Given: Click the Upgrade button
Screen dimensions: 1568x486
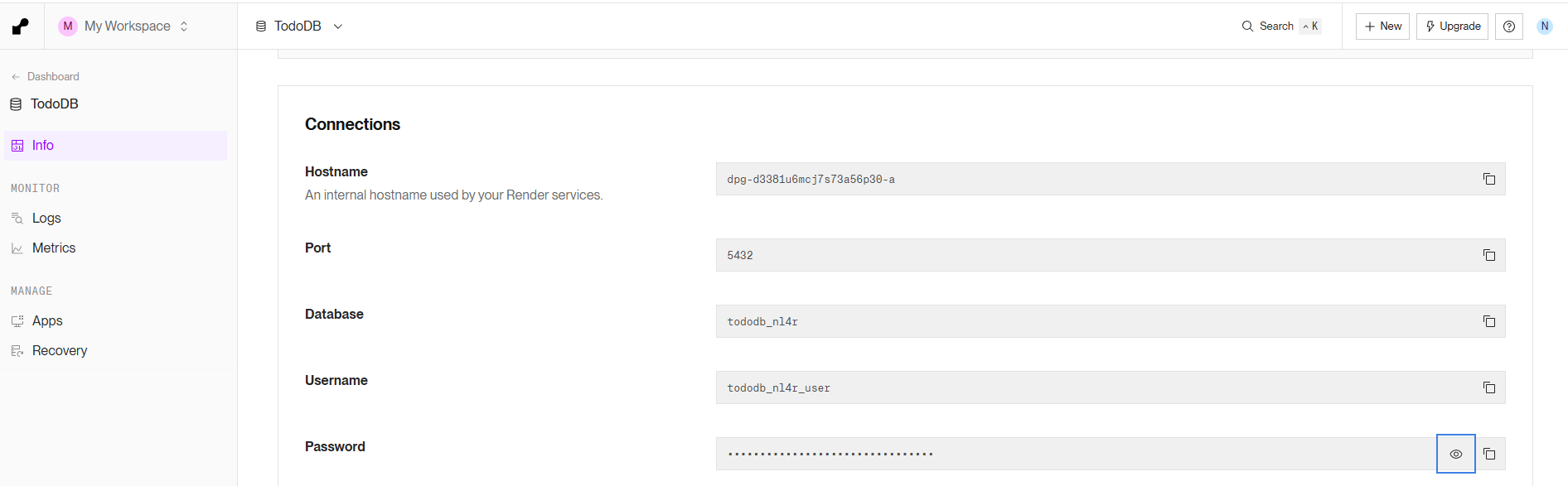Looking at the screenshot, I should [1452, 26].
